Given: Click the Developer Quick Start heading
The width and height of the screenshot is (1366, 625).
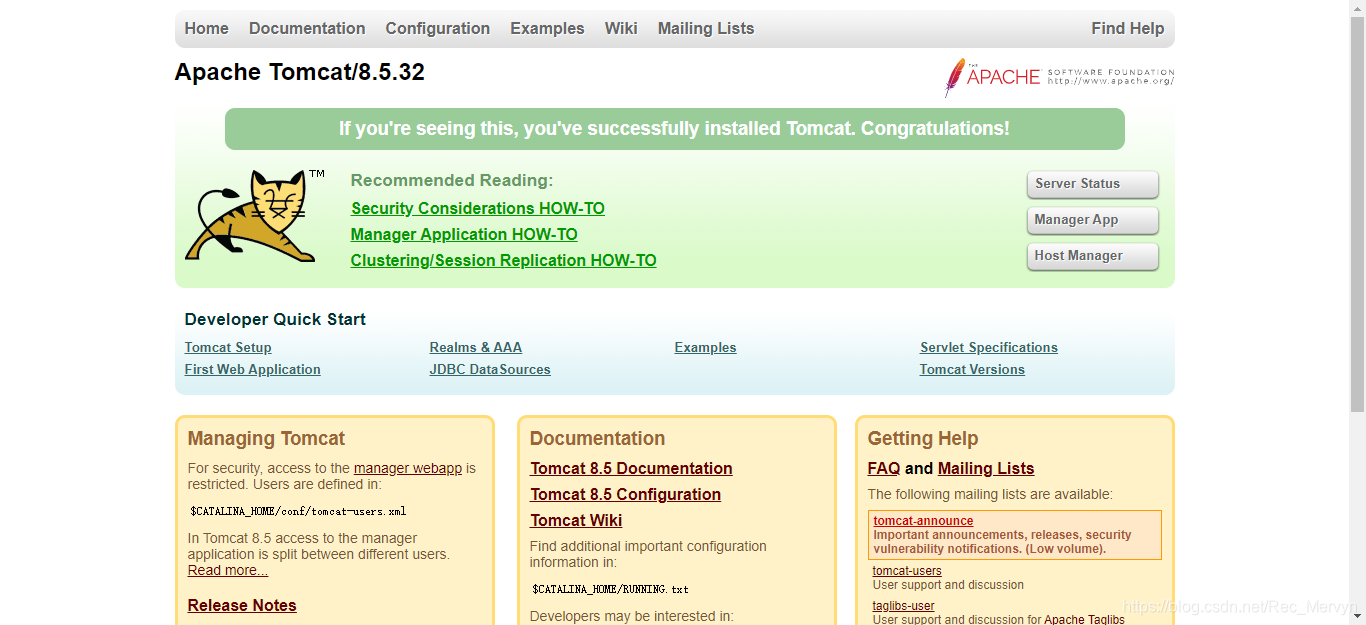Looking at the screenshot, I should [x=275, y=319].
